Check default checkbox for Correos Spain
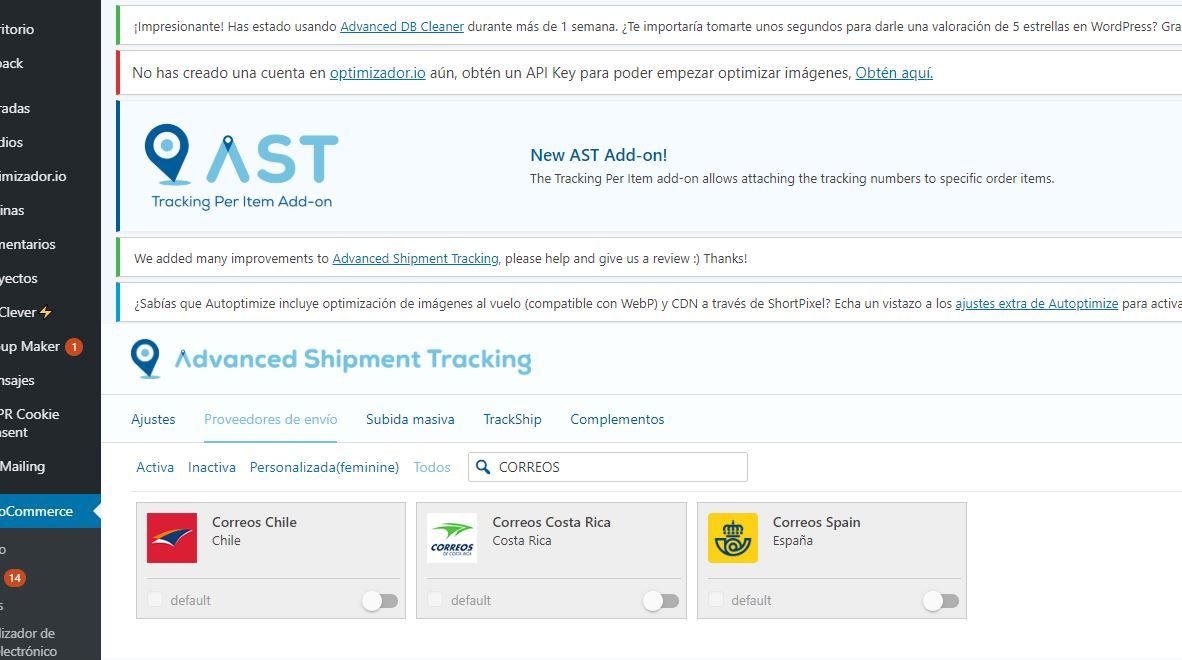Image resolution: width=1182 pixels, height=660 pixels. point(716,600)
